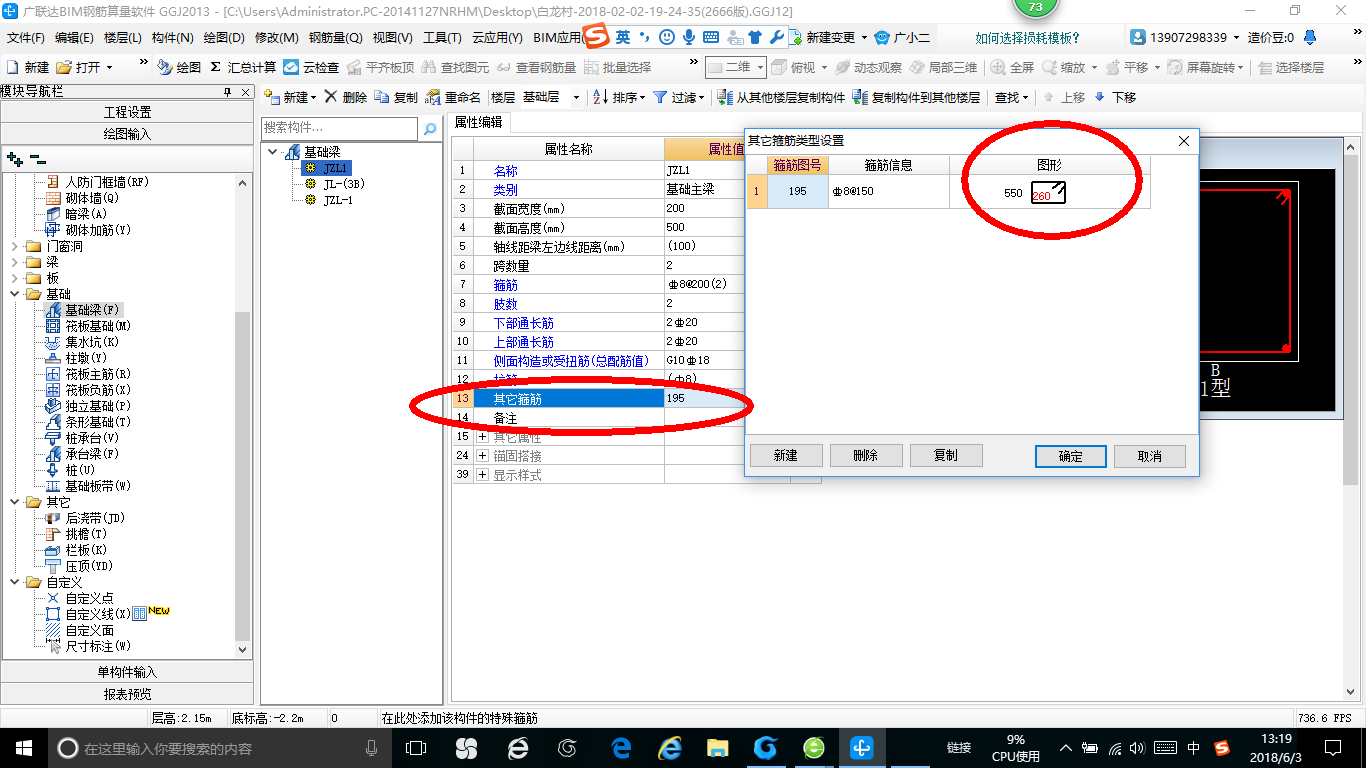This screenshot has height=768, width=1366.
Task: Click 从其他楼层复制构件 button
Action: (x=783, y=97)
